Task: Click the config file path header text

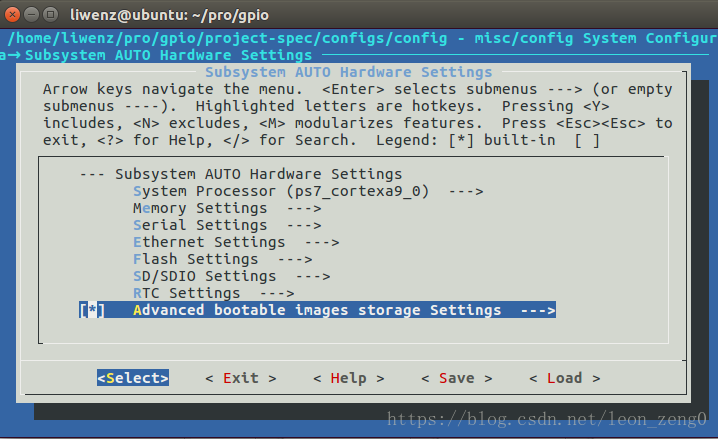Action: (x=227, y=38)
